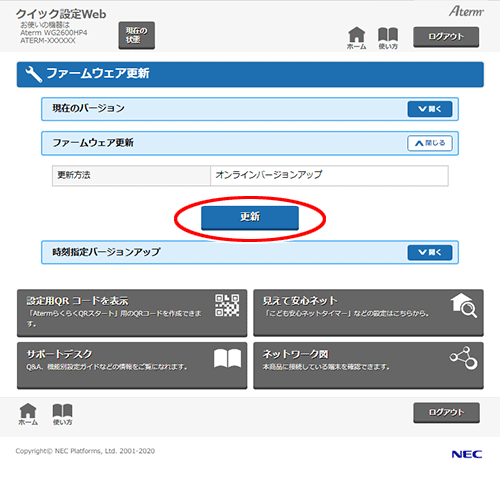Open the top ホーム house icon
500x480 pixels.
click(356, 38)
